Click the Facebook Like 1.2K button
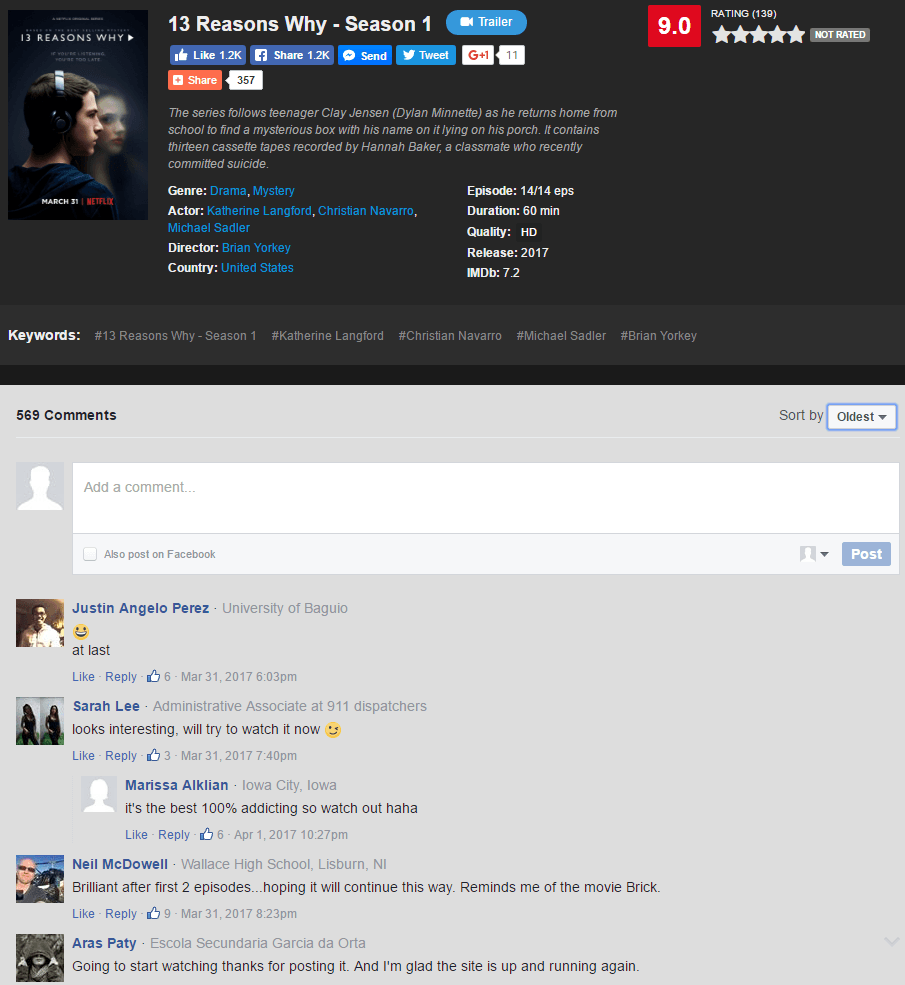This screenshot has height=985, width=905. pyautogui.click(x=208, y=55)
